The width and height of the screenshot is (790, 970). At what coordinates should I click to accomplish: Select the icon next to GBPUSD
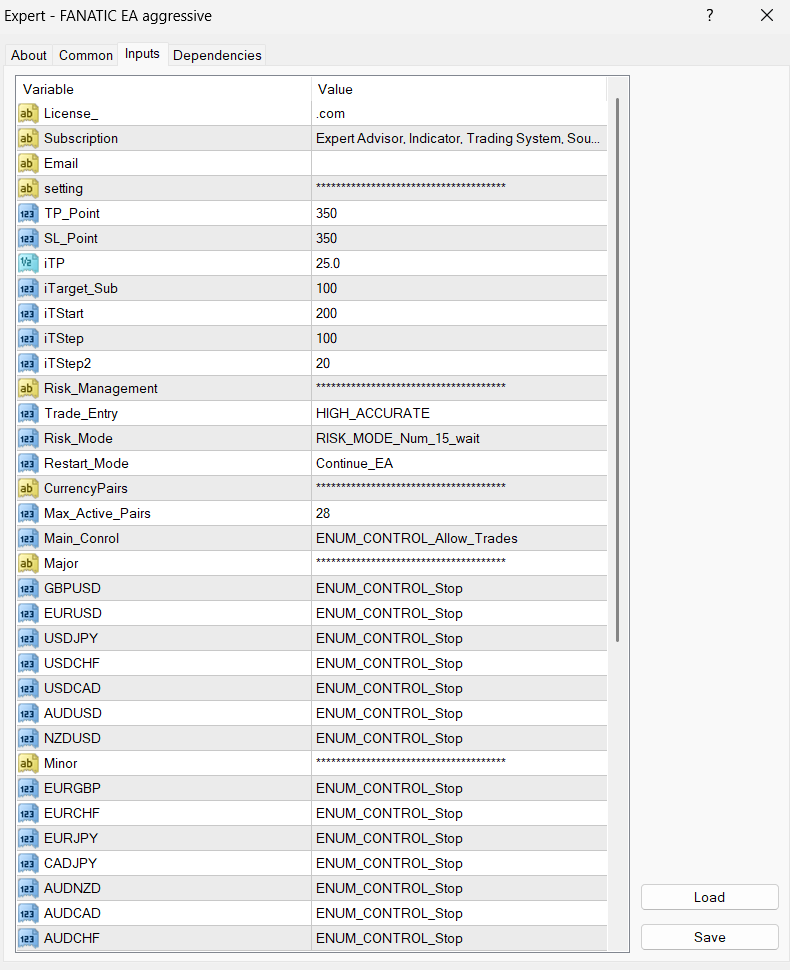pyautogui.click(x=28, y=589)
